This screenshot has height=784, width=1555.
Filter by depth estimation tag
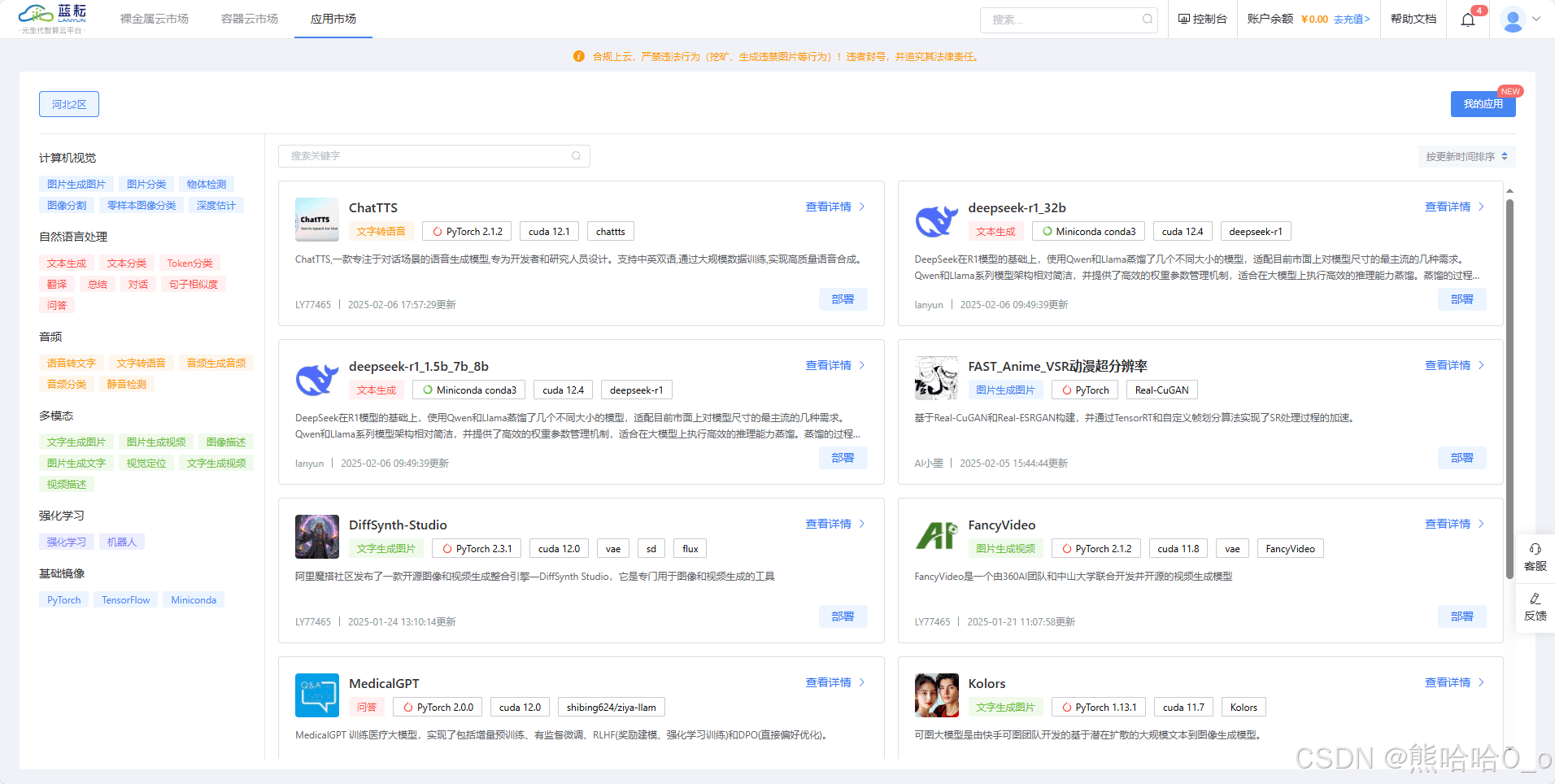(x=216, y=206)
